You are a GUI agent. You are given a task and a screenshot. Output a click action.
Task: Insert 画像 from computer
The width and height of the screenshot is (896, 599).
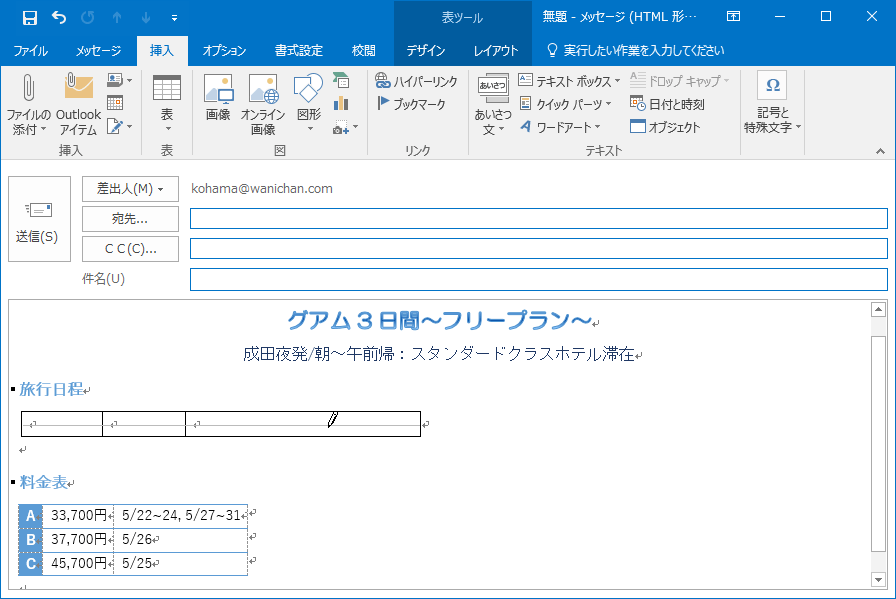(x=218, y=98)
